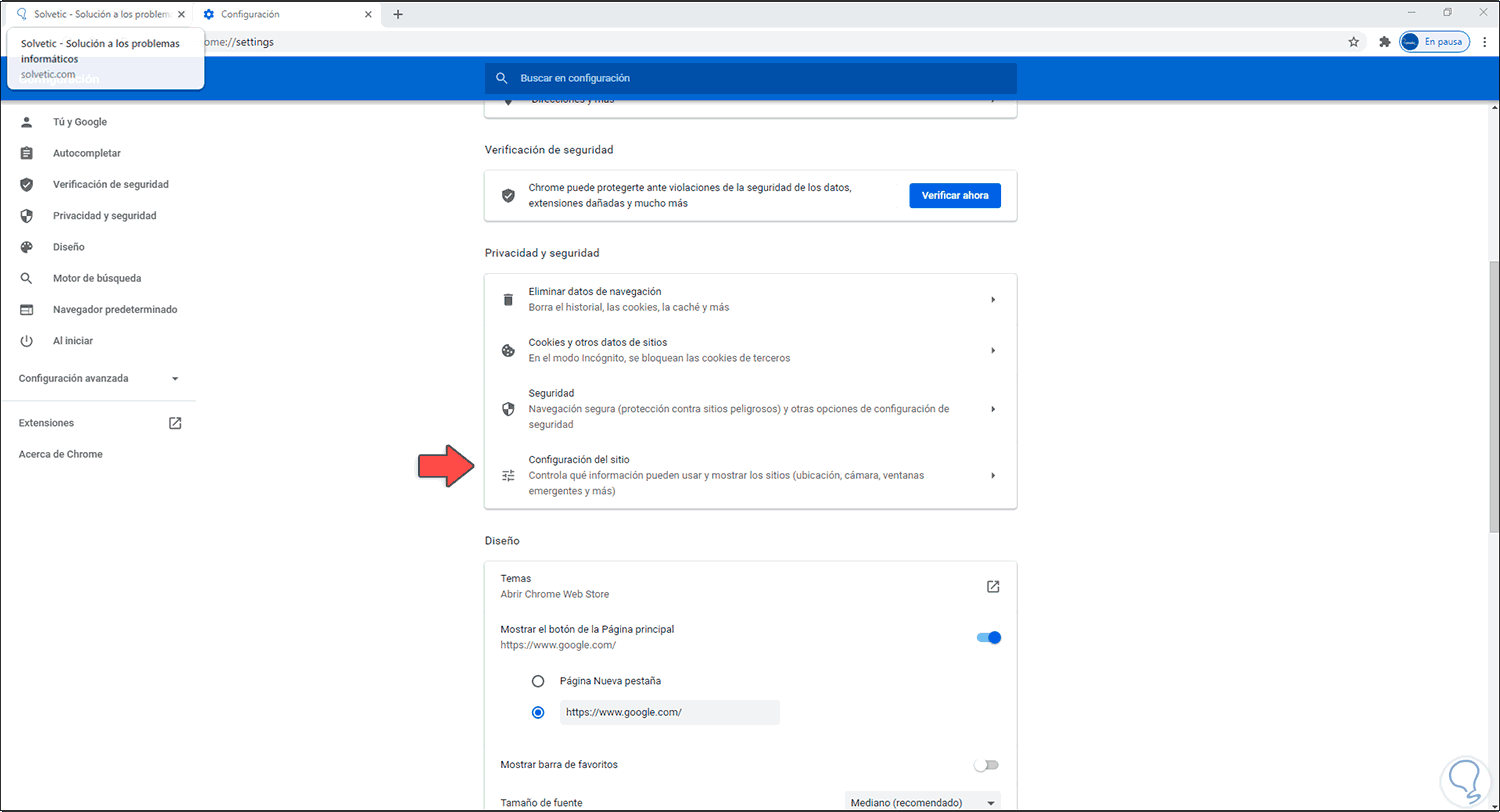Expand Eliminar datos de navegación arrow
This screenshot has width=1500, height=812.
point(993,300)
